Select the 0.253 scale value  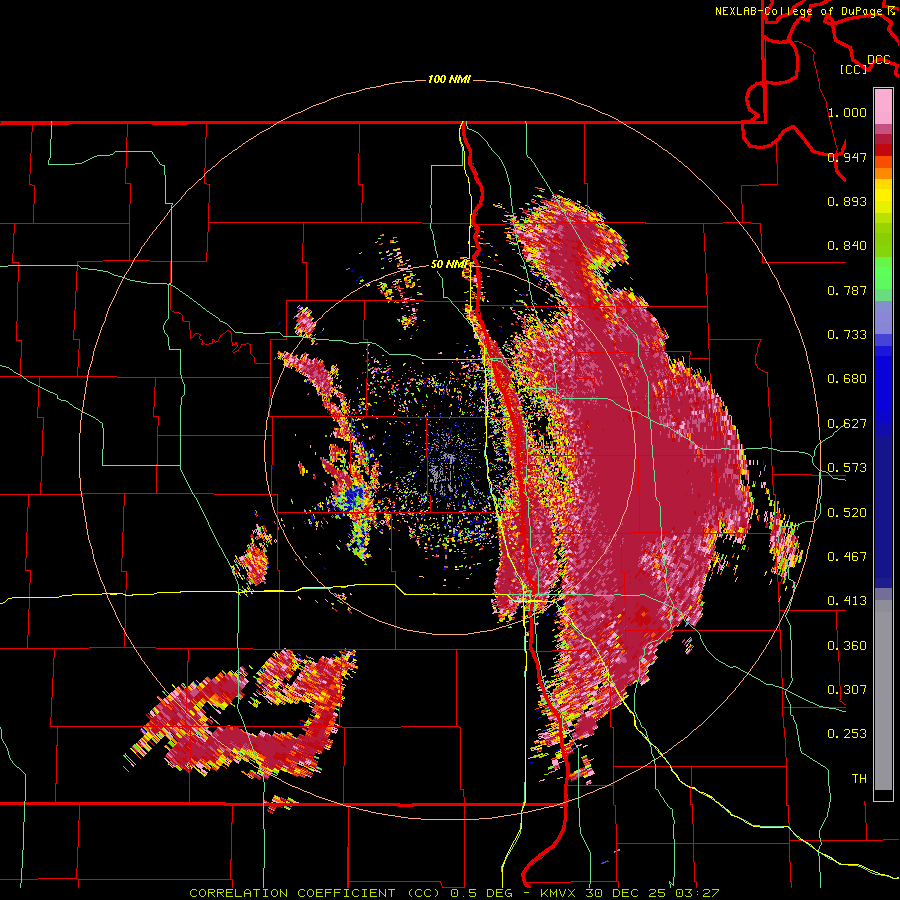click(x=847, y=734)
